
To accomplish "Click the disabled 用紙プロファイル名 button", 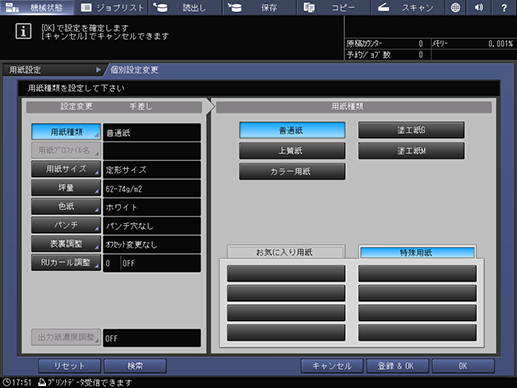I will pos(66,150).
